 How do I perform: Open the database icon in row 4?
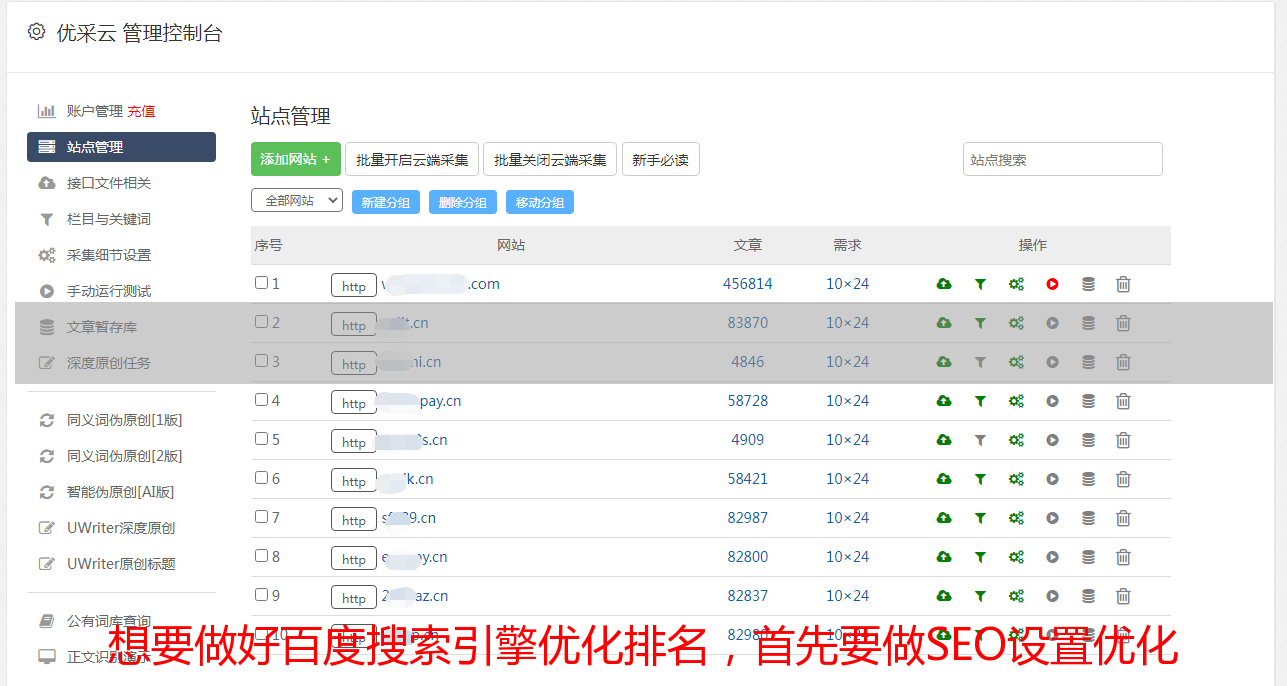[x=1088, y=401]
